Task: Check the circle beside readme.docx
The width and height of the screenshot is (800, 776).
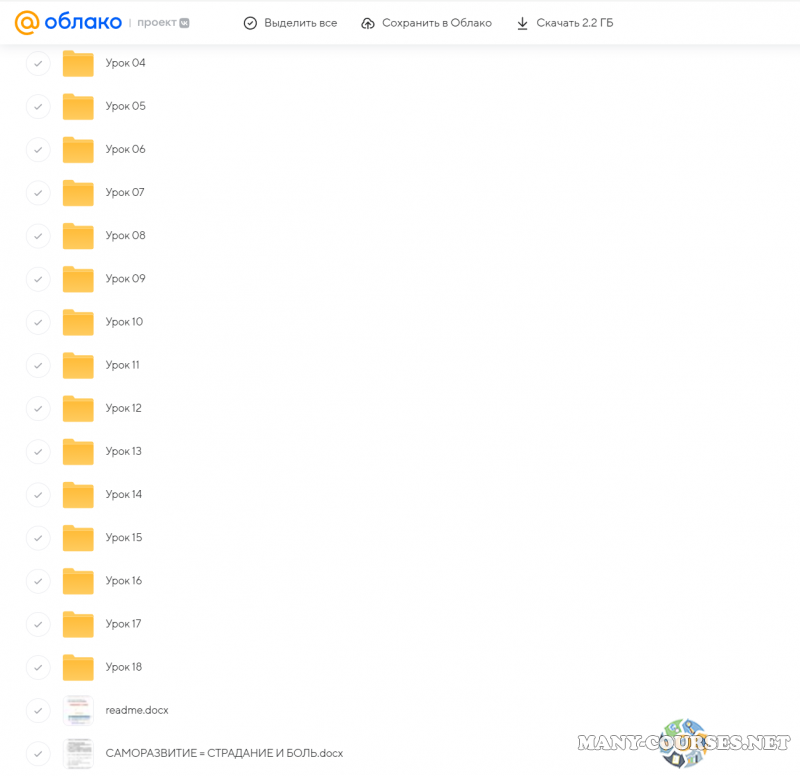Action: coord(38,711)
